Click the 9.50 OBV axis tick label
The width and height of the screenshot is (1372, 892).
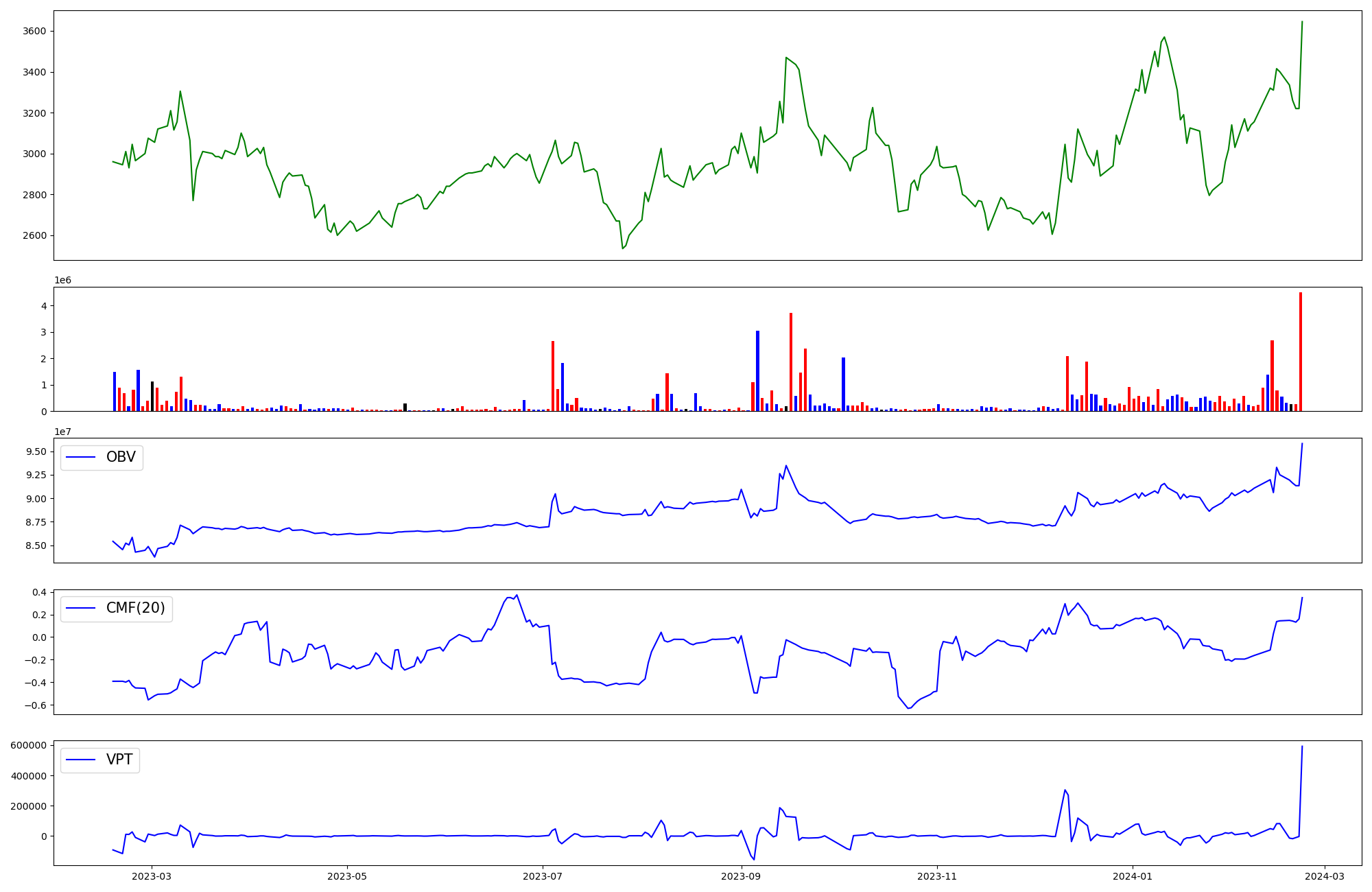pyautogui.click(x=36, y=451)
